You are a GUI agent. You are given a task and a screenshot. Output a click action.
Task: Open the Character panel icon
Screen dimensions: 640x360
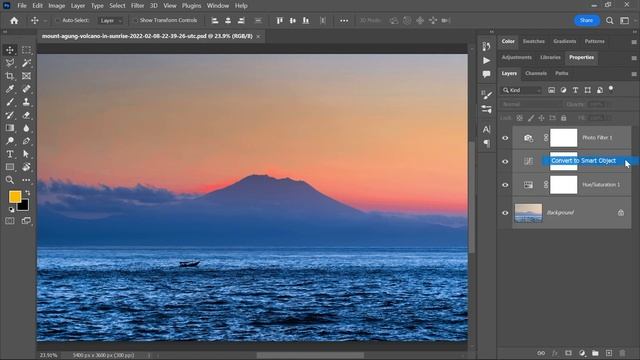tap(487, 130)
